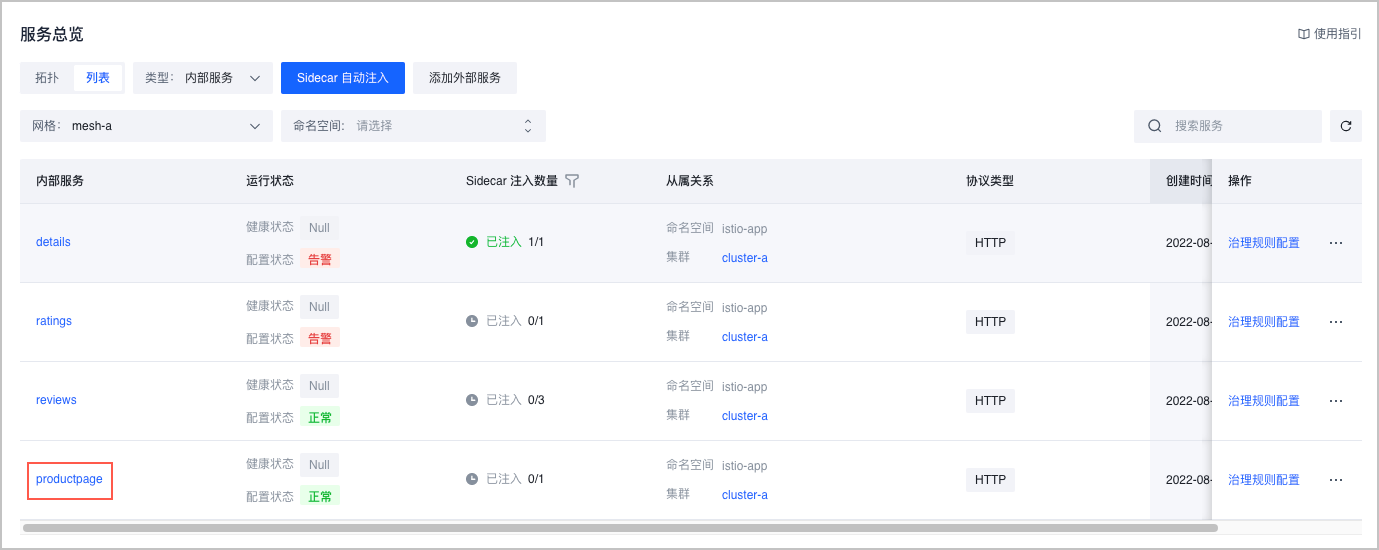The image size is (1379, 550).
Task: Click the Sidecar 自动注入 button
Action: [342, 78]
